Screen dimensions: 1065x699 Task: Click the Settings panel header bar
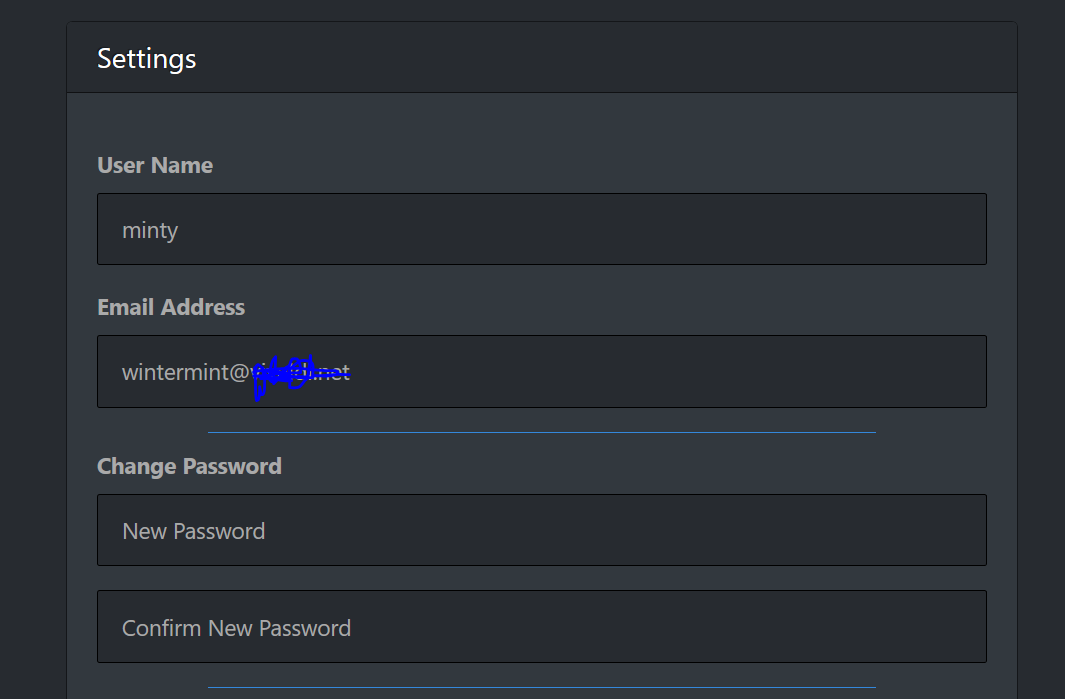541,57
